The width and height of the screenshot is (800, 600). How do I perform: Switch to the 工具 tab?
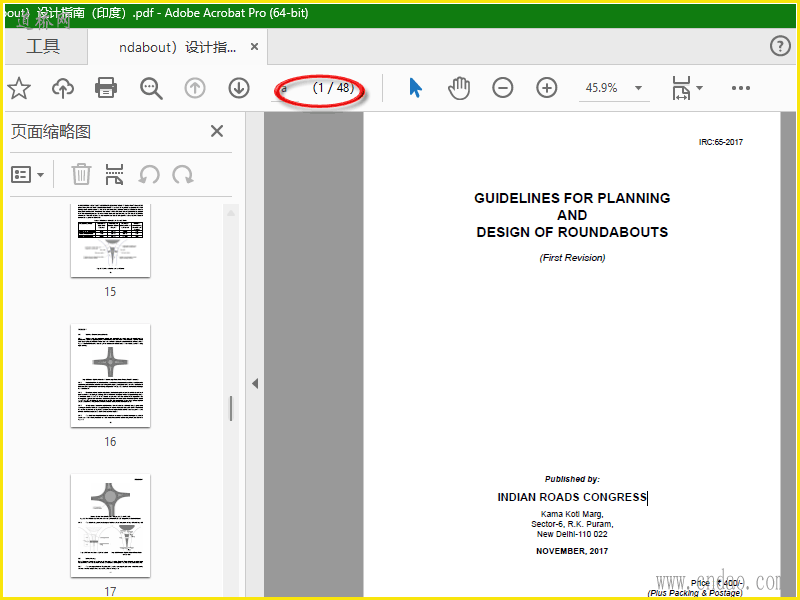tap(43, 46)
